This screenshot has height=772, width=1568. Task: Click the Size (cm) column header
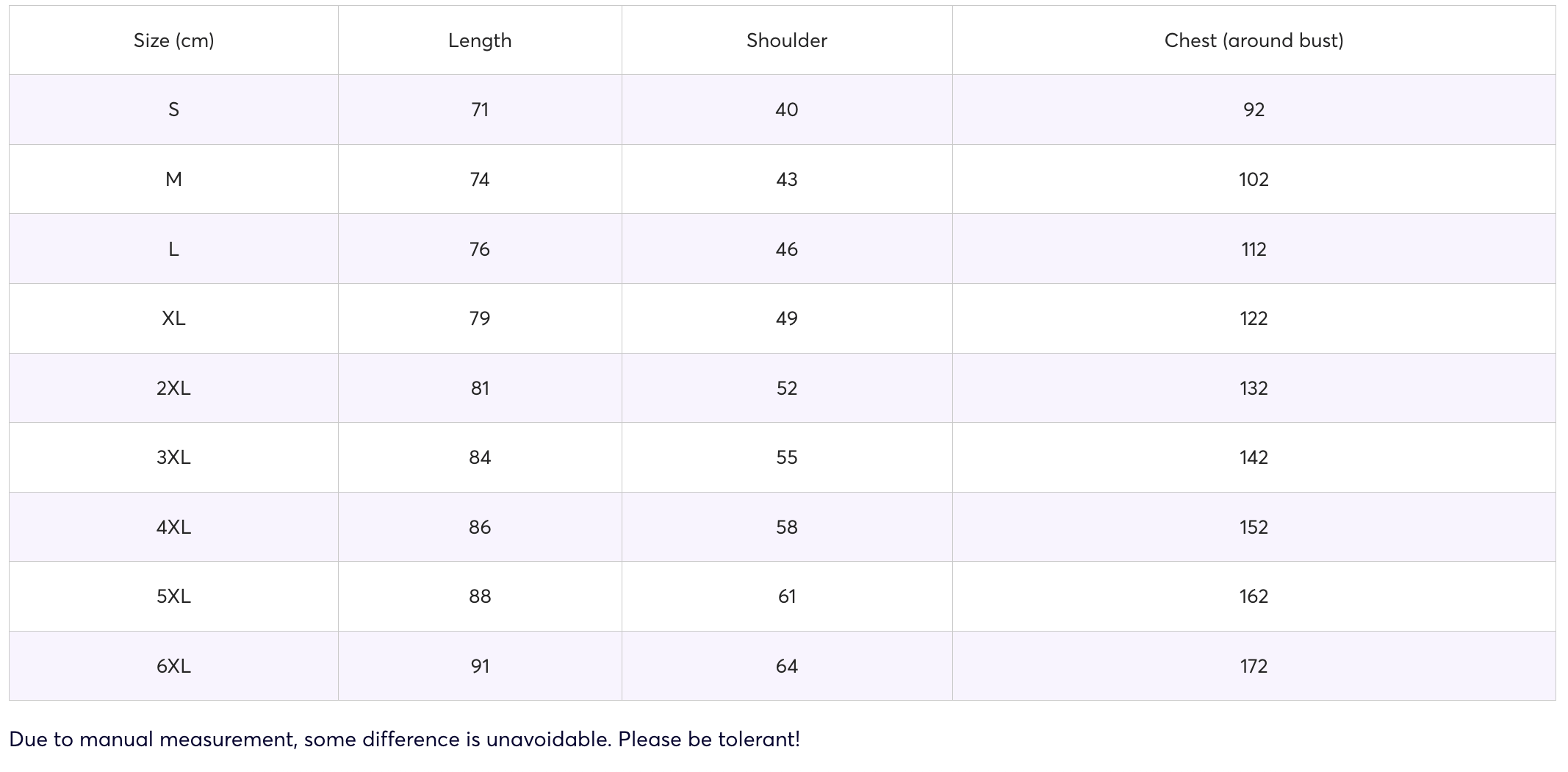pos(173,40)
